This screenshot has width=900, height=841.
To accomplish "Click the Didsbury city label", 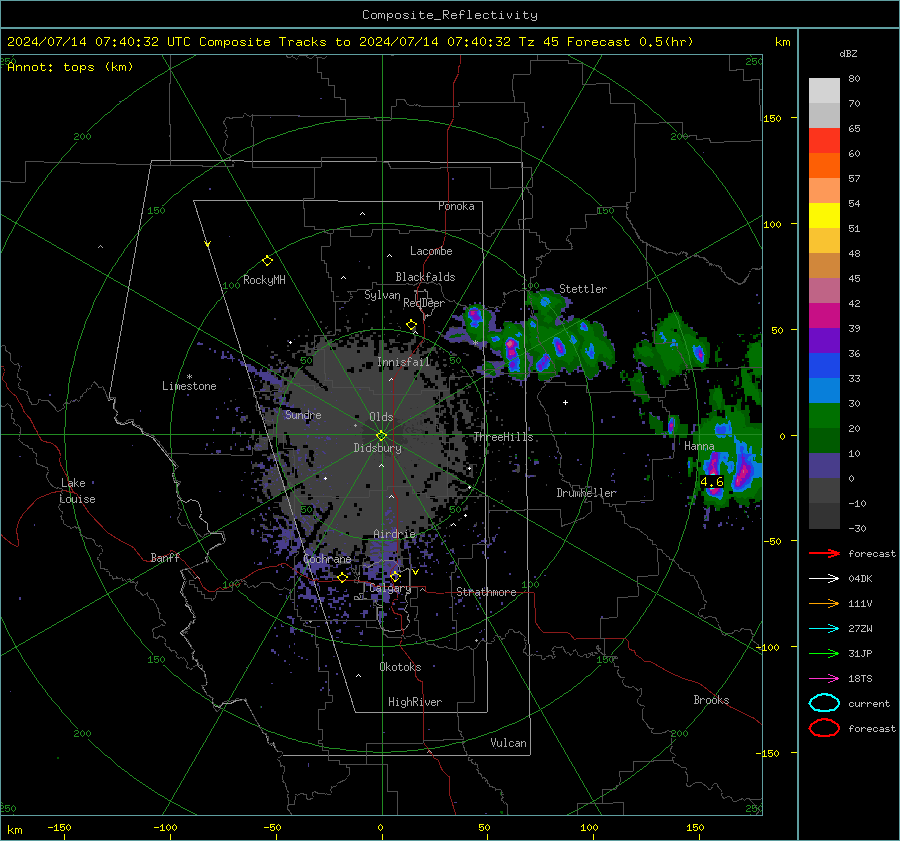I will [x=378, y=448].
